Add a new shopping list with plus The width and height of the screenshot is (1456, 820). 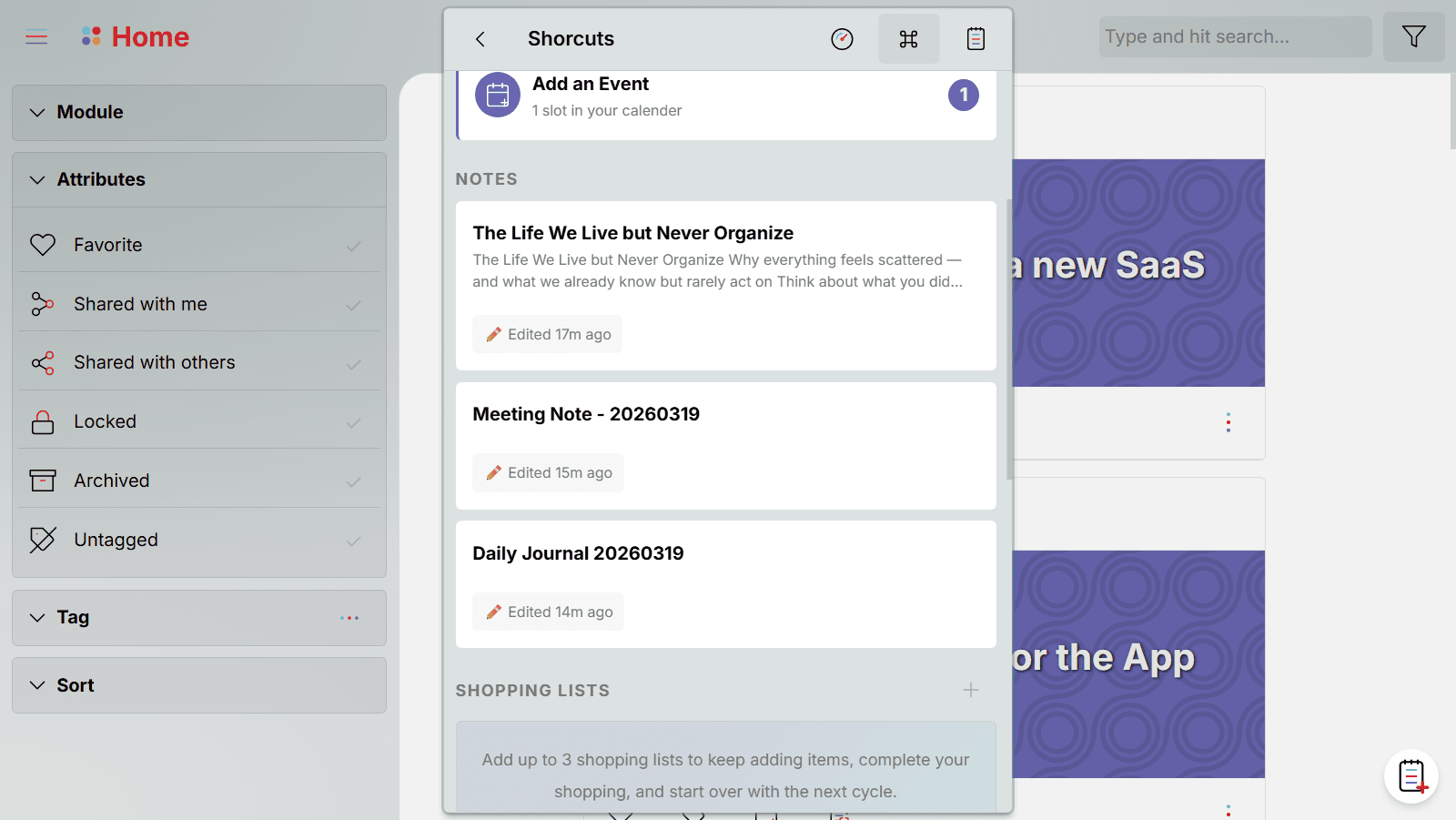(970, 690)
